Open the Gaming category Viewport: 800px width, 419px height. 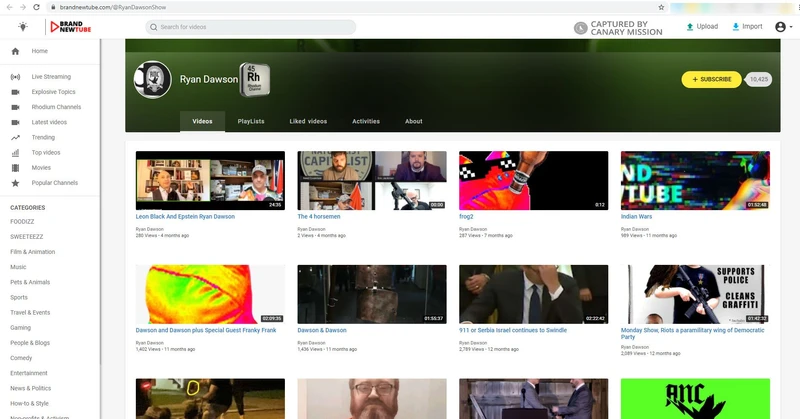(20, 328)
